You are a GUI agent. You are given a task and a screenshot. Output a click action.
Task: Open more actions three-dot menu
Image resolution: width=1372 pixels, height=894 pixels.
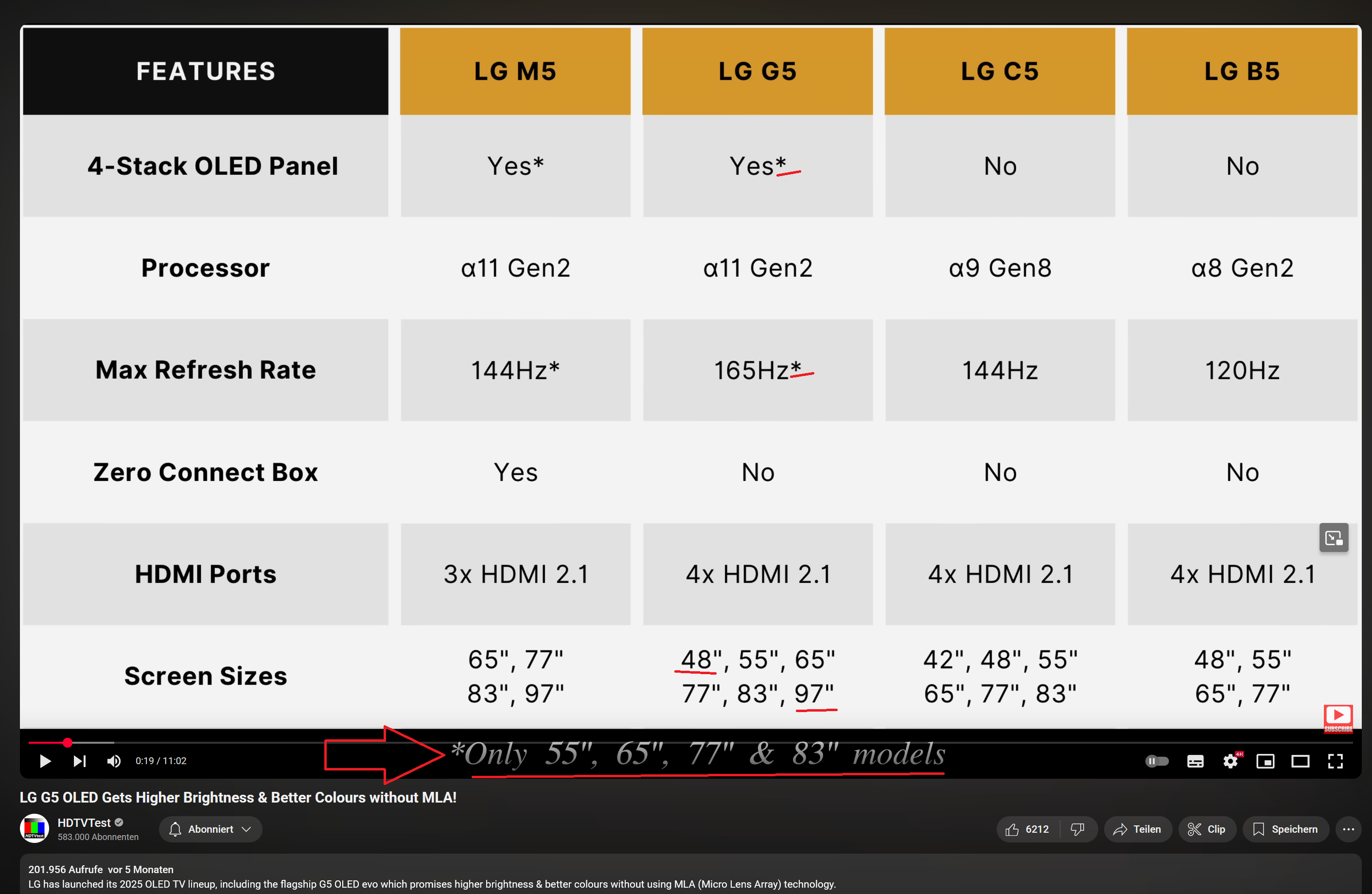pyautogui.click(x=1348, y=829)
